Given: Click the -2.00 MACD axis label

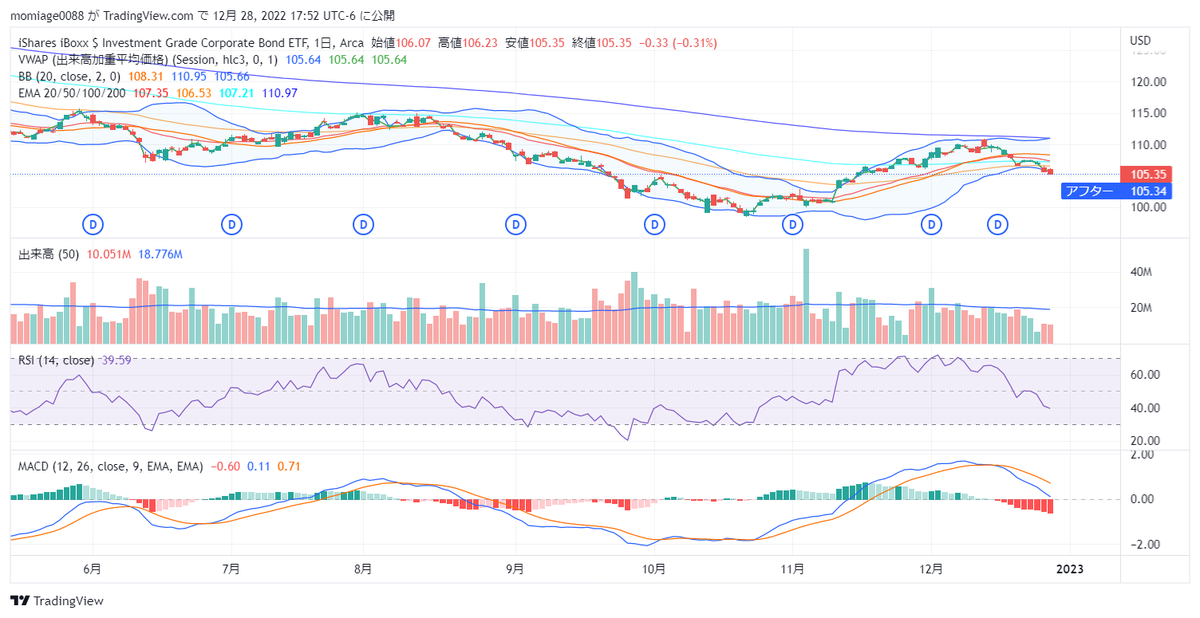Looking at the screenshot, I should 1143,544.
